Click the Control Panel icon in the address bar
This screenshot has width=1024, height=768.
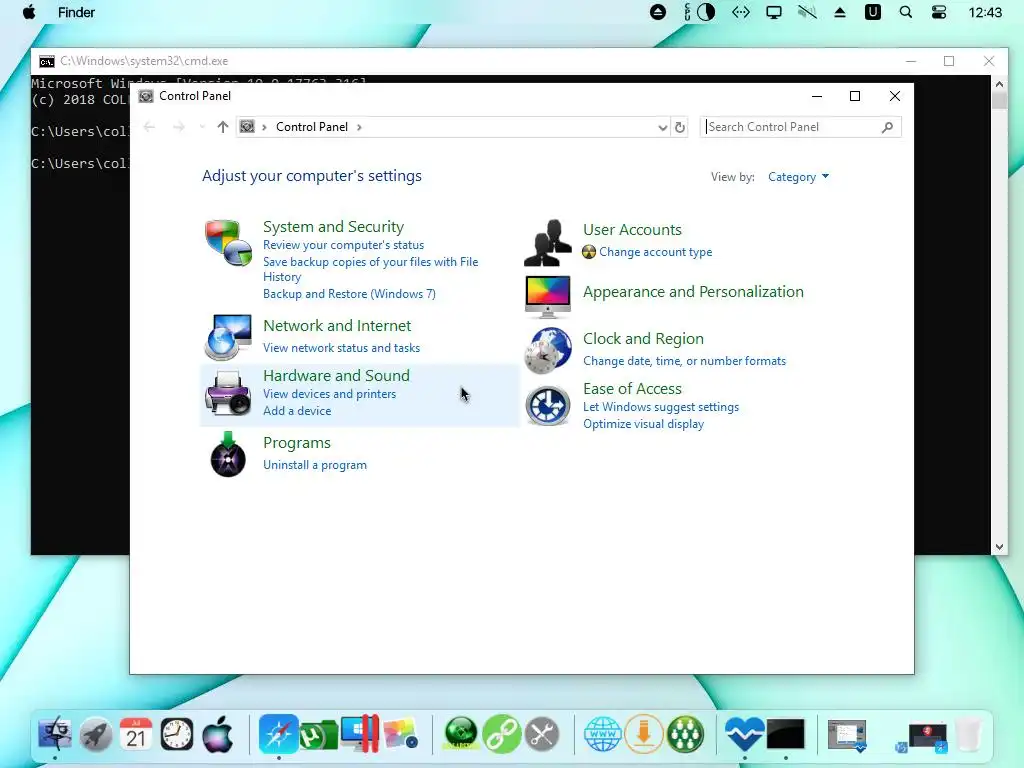(x=247, y=127)
